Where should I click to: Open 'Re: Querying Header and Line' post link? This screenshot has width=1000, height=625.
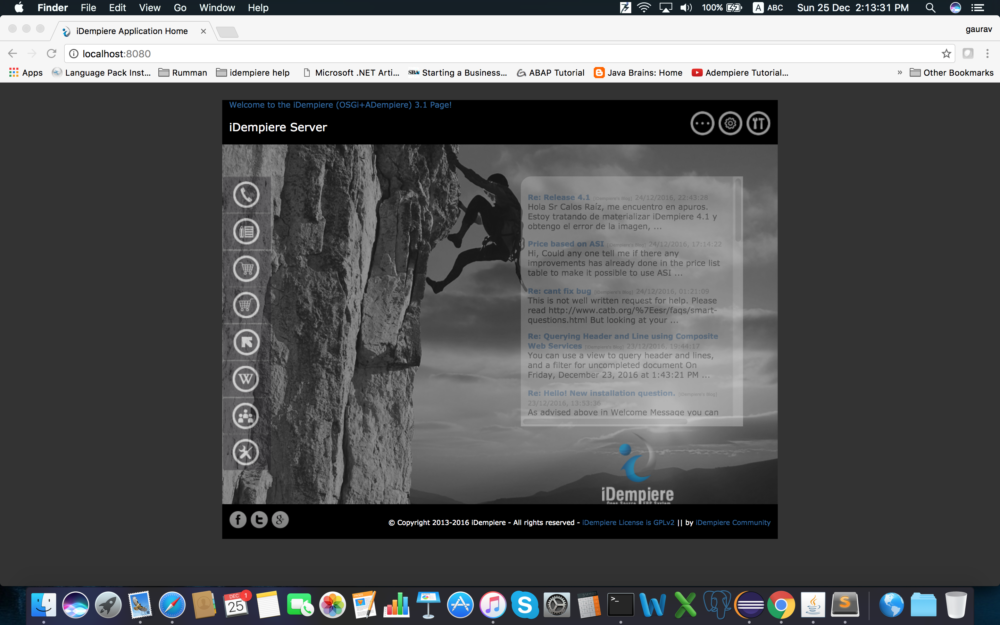point(622,341)
